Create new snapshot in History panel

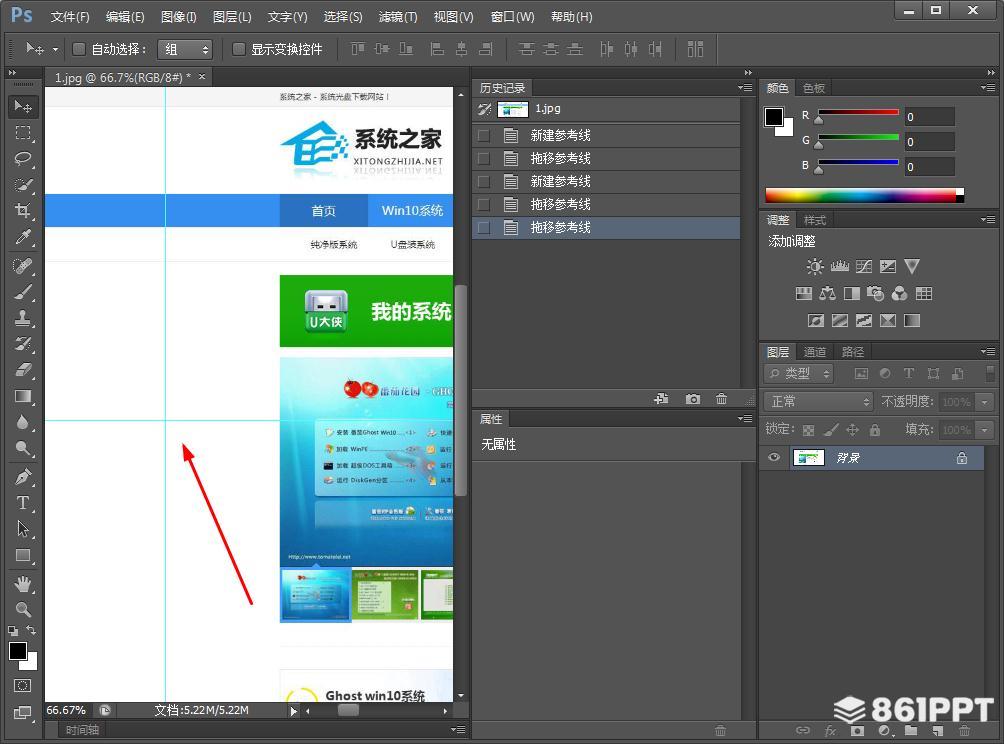(692, 399)
